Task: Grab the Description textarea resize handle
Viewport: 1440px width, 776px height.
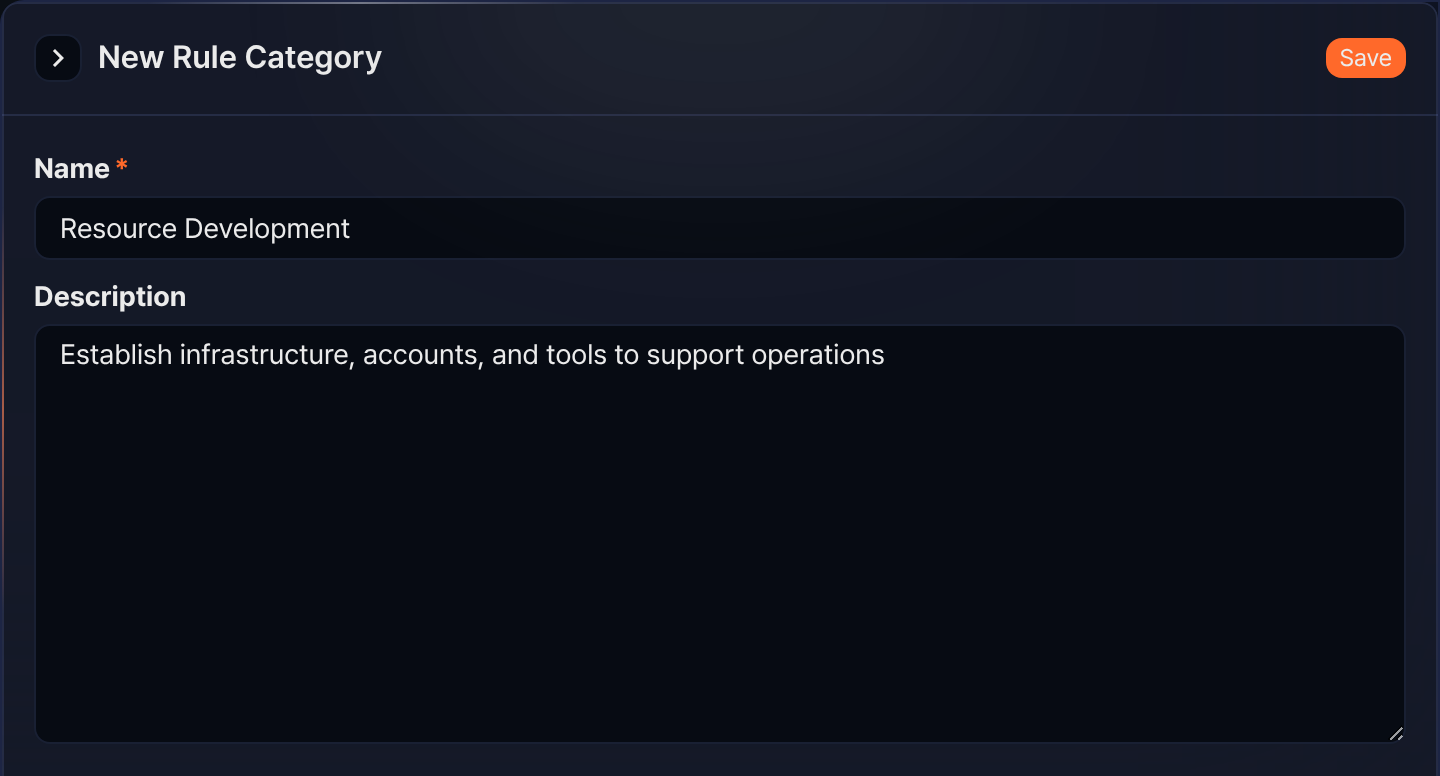Action: 1395,733
